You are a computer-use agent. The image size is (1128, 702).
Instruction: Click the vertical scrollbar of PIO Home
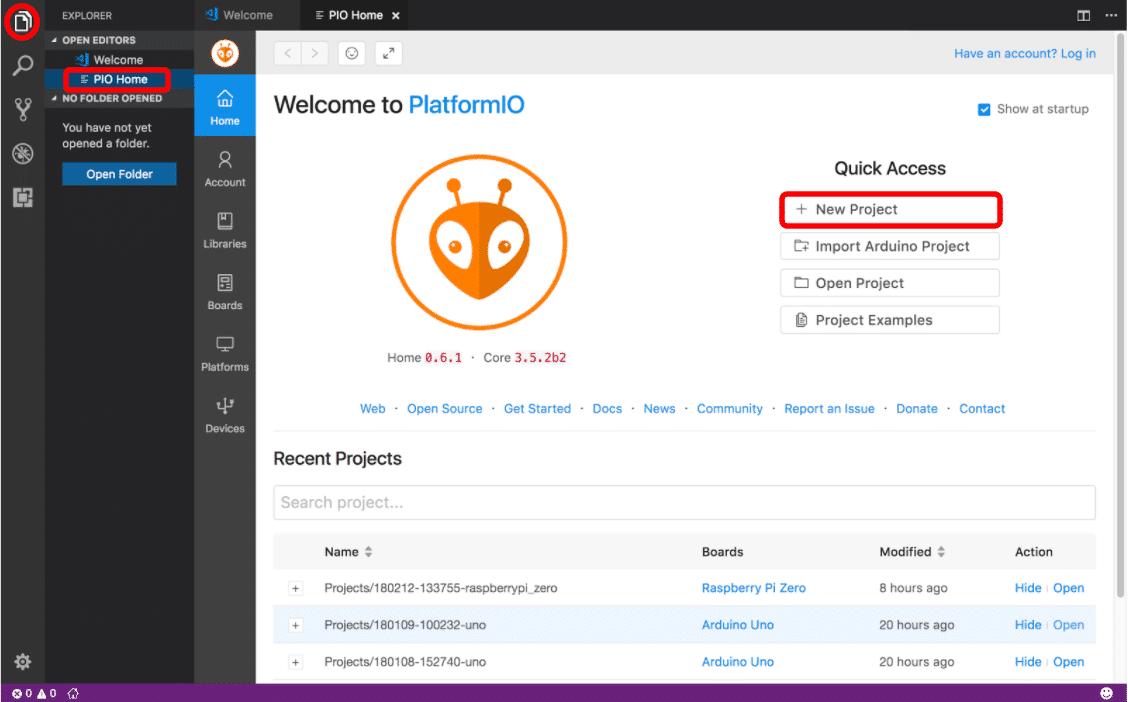coord(1121,316)
